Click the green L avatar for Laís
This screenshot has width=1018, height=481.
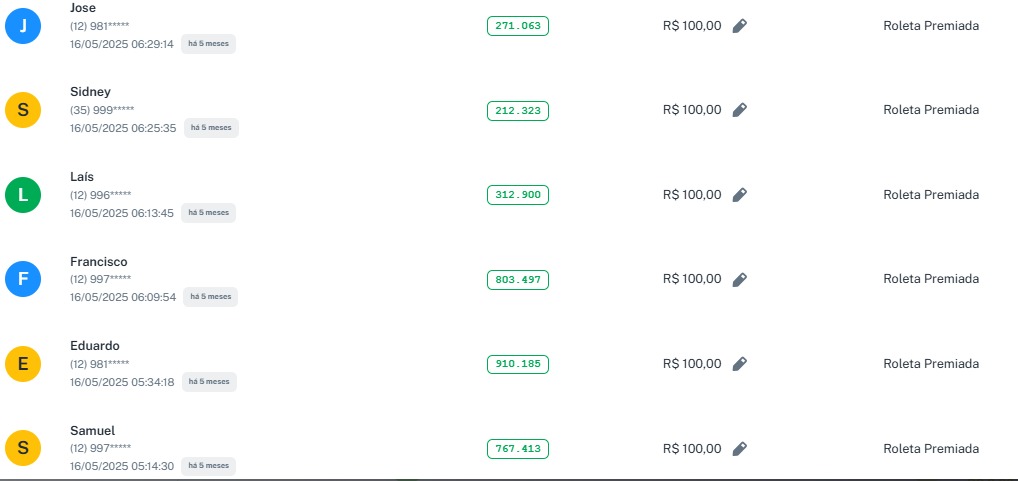[x=23, y=195]
